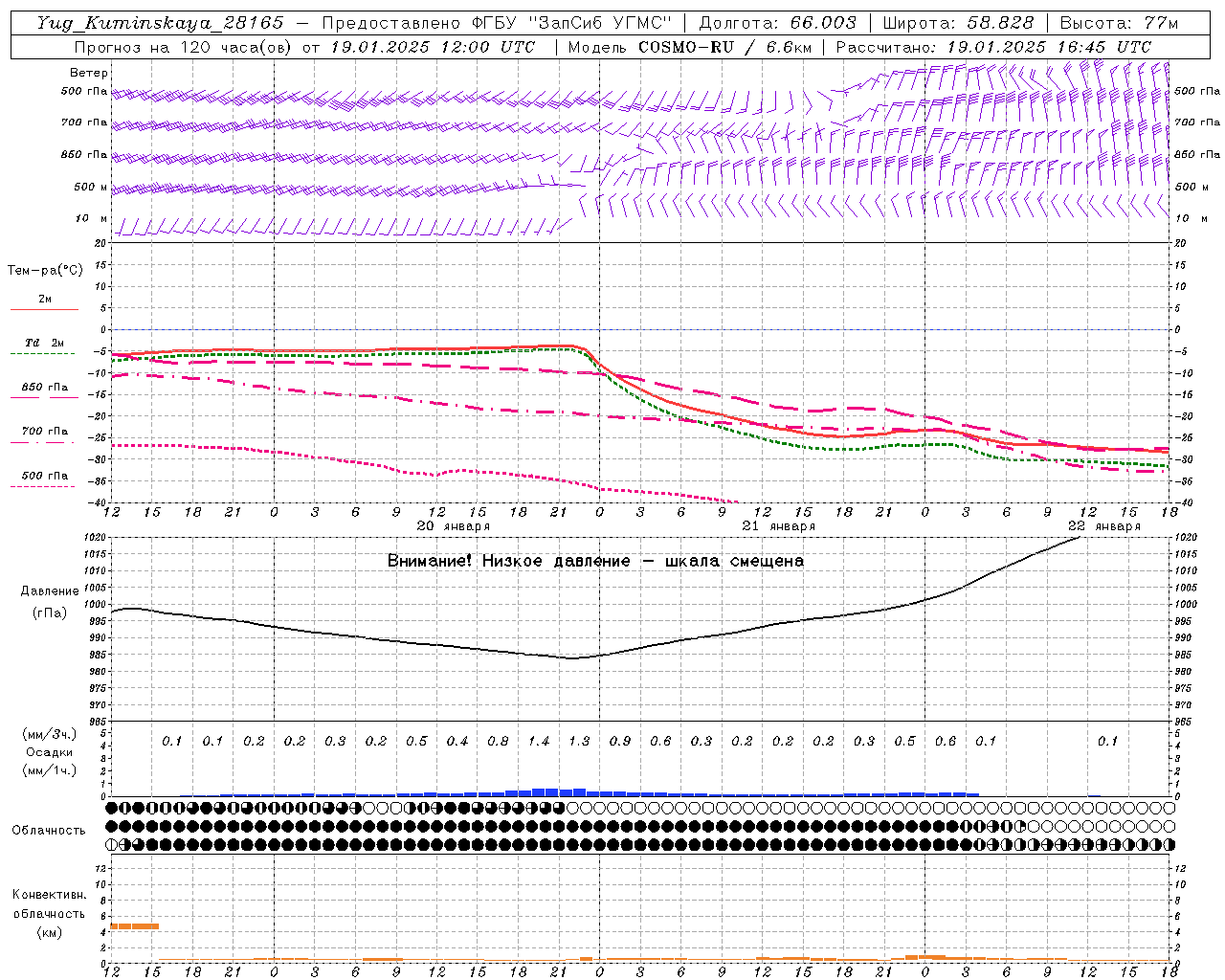Click the orange convective cloud bar near 5 km
Screen dimensions: 1225x980
pos(135,925)
